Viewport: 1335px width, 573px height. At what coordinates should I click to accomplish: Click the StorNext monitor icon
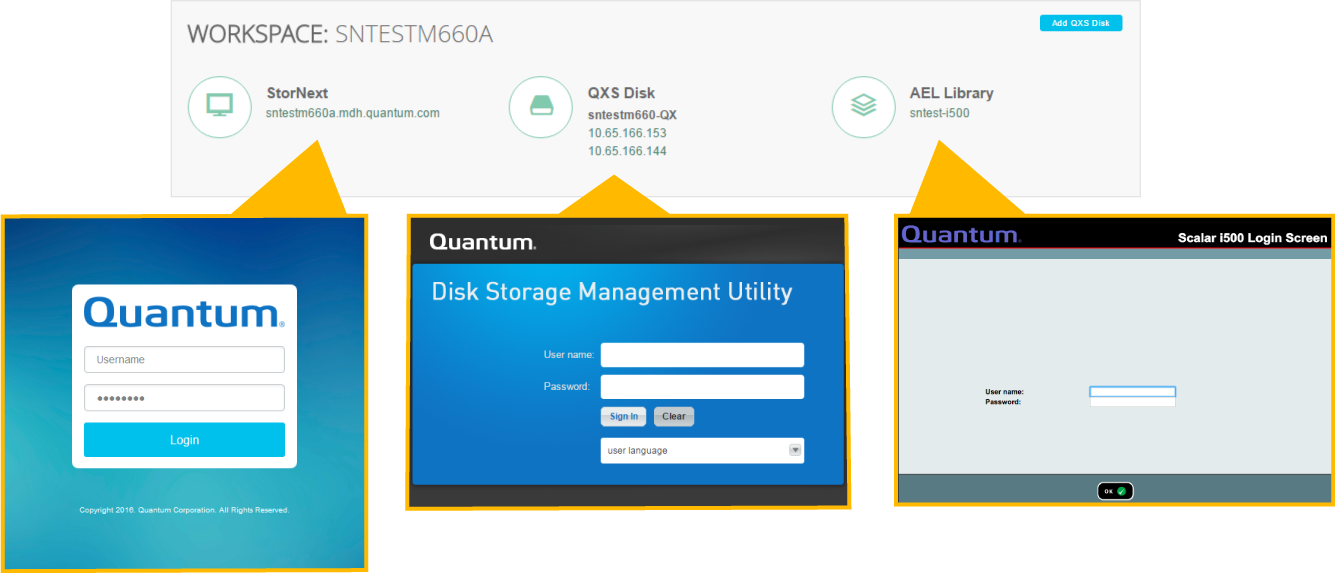[x=219, y=107]
